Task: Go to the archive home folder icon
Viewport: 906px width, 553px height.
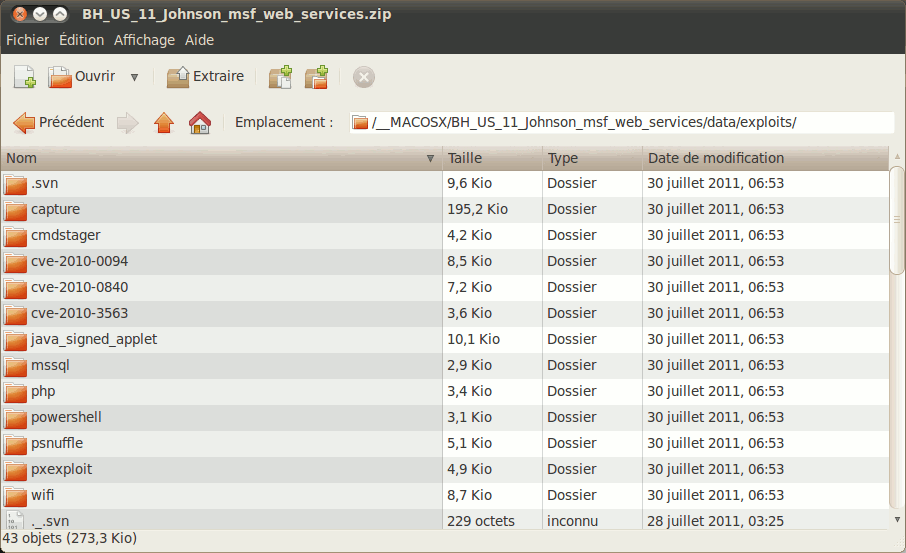Action: click(x=200, y=122)
